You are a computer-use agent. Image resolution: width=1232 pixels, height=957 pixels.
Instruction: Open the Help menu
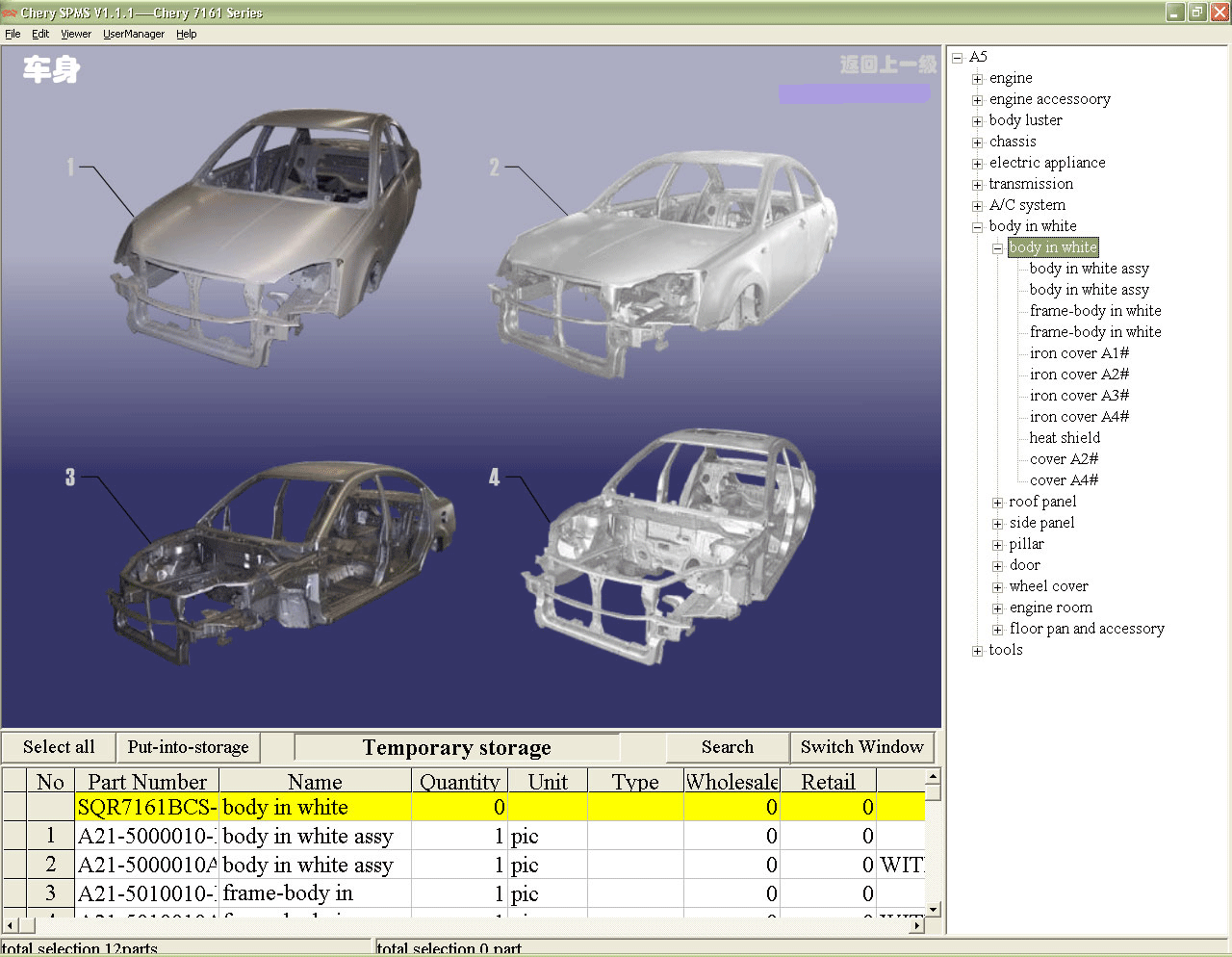[x=187, y=34]
